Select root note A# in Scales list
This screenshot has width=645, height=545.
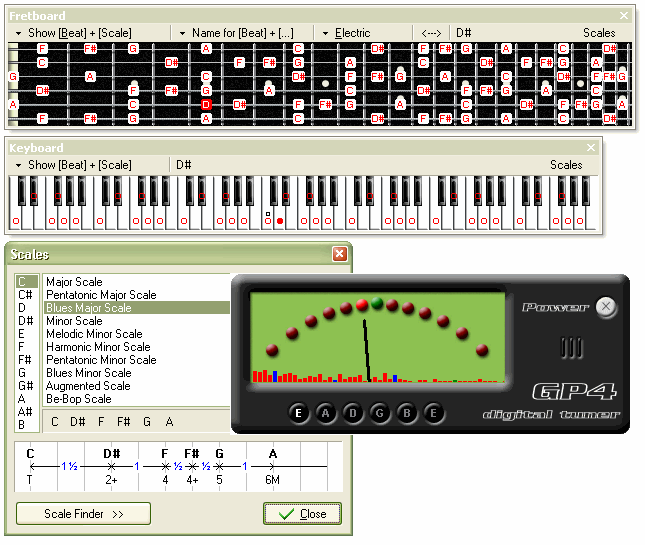pyautogui.click(x=27, y=412)
